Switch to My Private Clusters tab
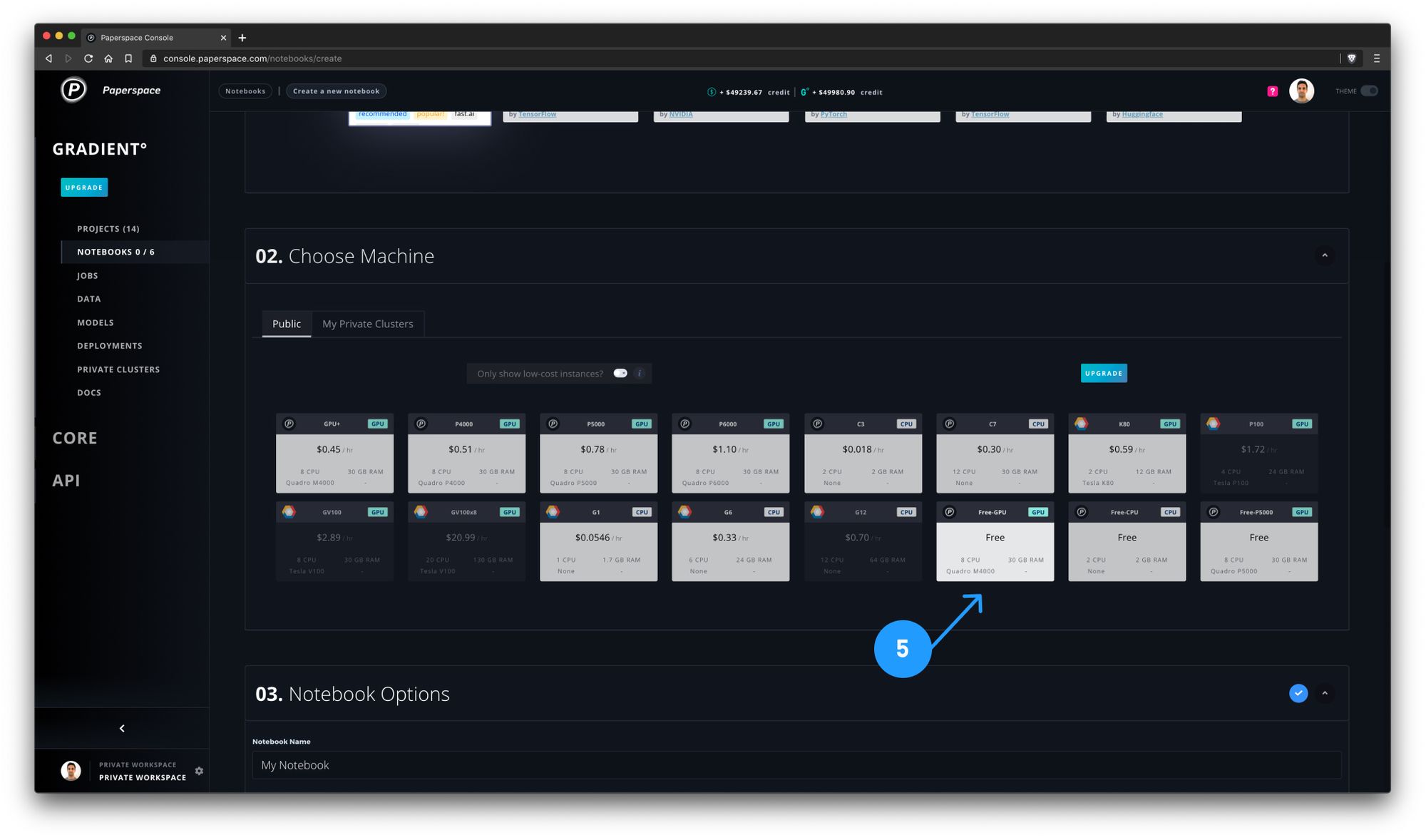This screenshot has height=840, width=1426. click(x=367, y=324)
